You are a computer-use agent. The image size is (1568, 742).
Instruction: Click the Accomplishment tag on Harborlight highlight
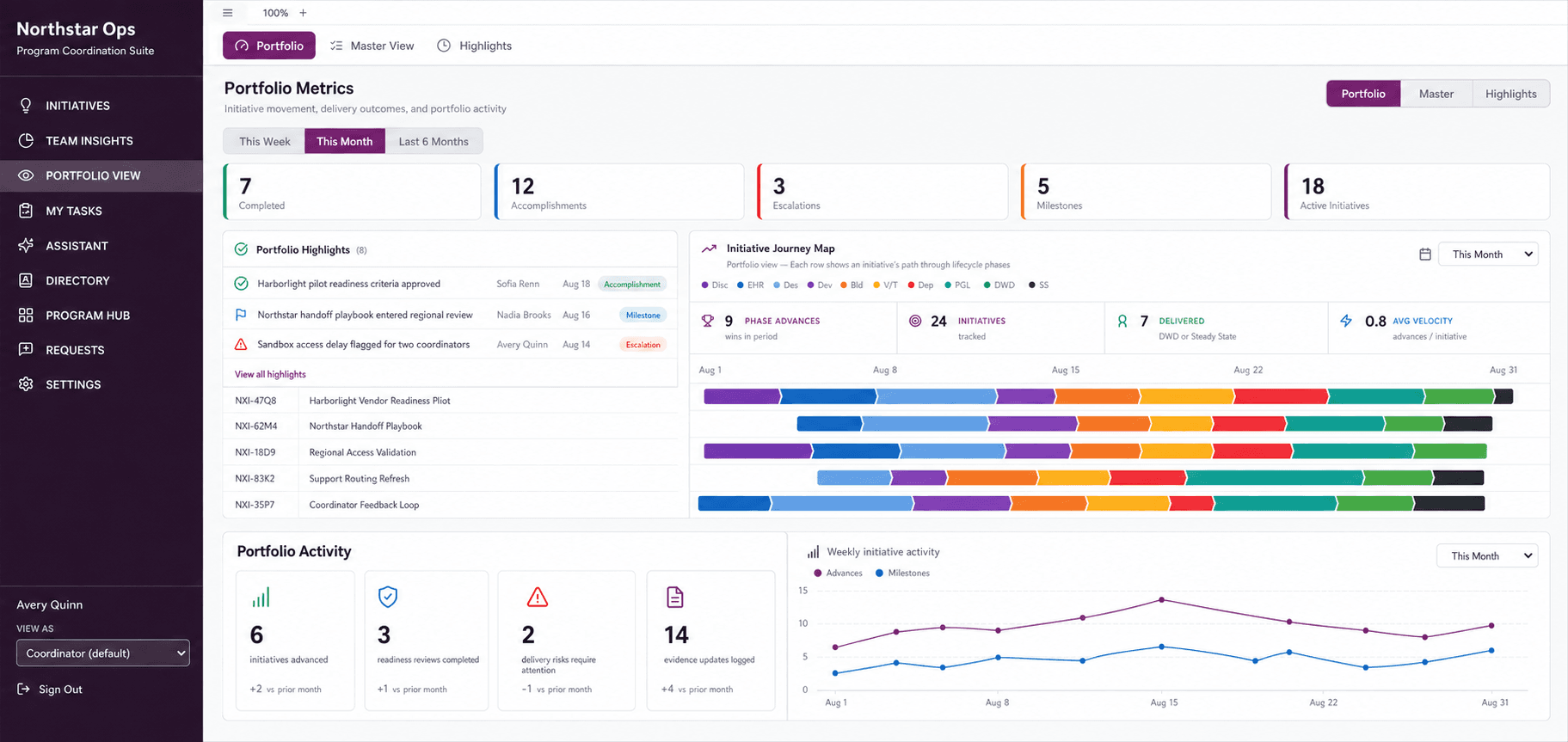pos(632,284)
